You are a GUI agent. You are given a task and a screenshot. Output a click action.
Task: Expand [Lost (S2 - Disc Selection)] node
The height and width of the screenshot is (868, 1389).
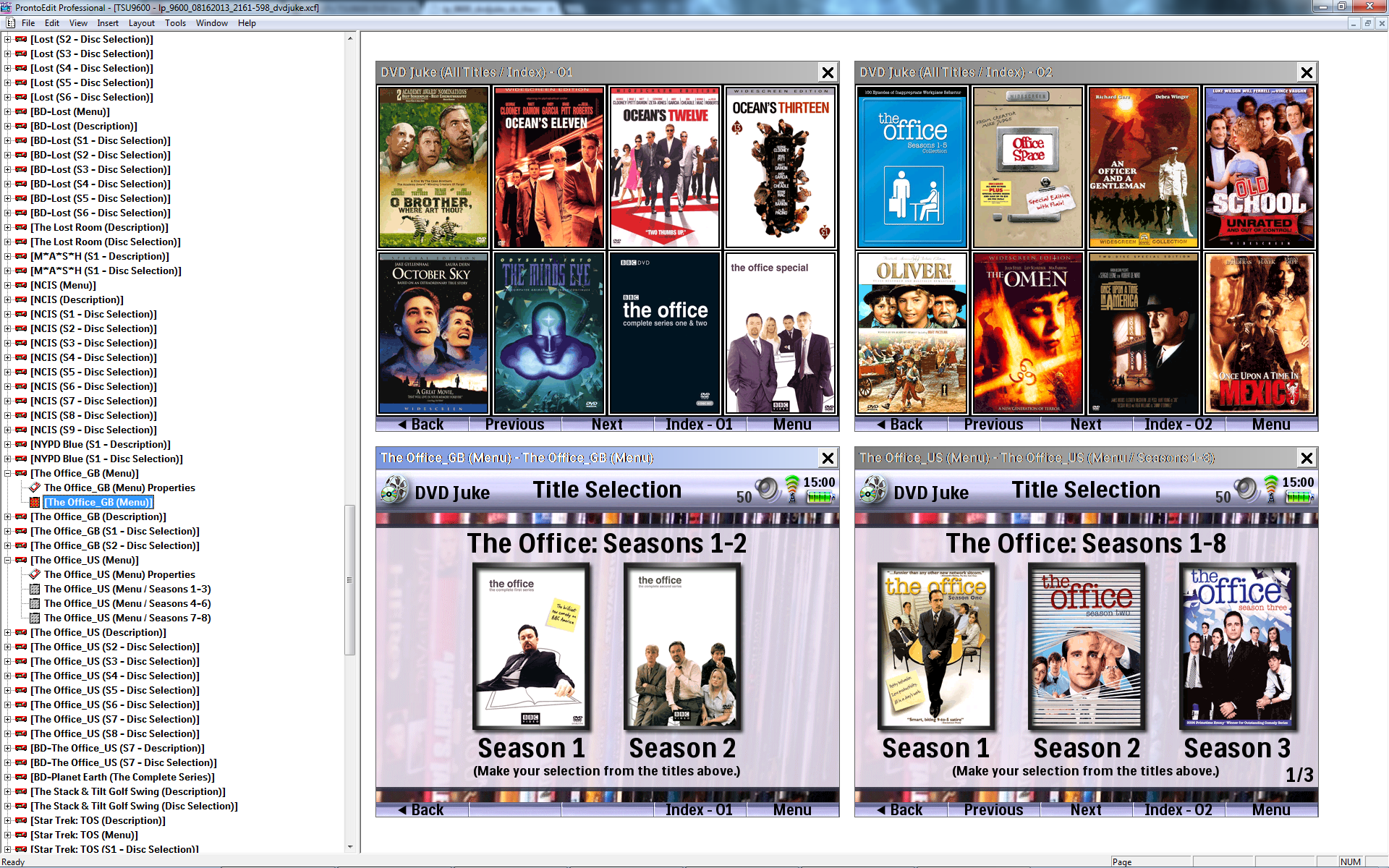[8, 39]
